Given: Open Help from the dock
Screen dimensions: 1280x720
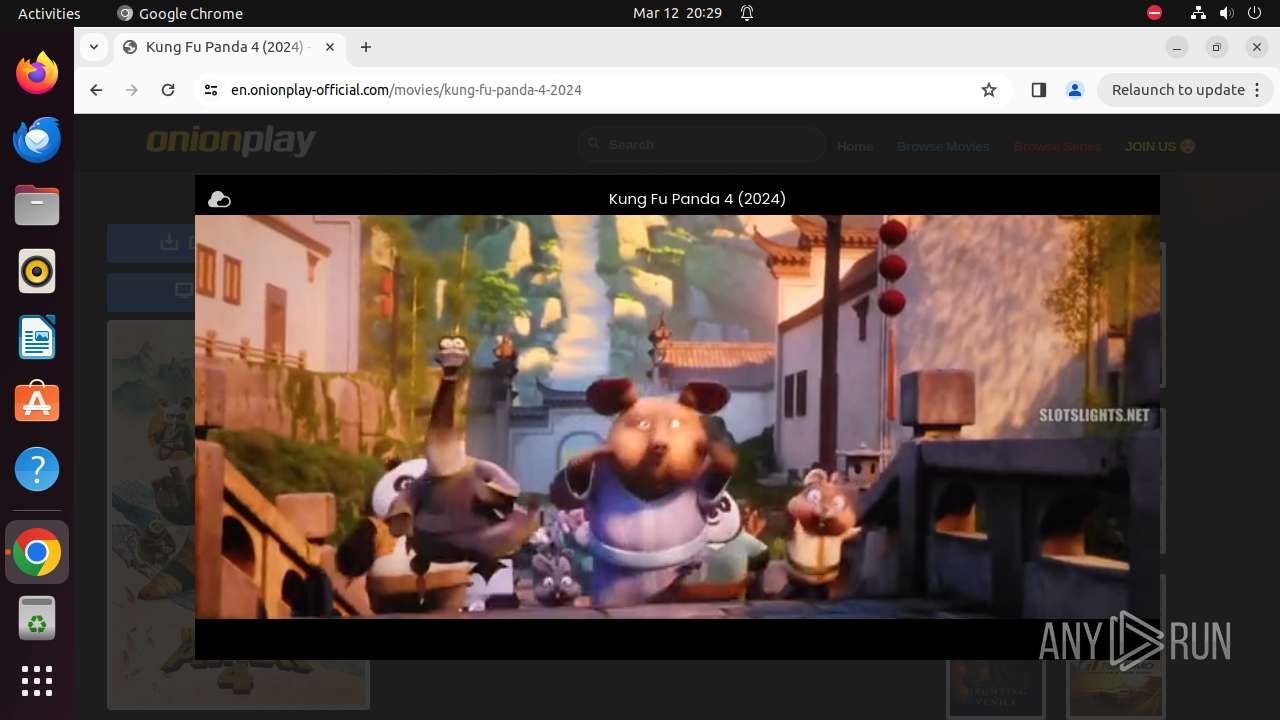Looking at the screenshot, I should point(37,469).
